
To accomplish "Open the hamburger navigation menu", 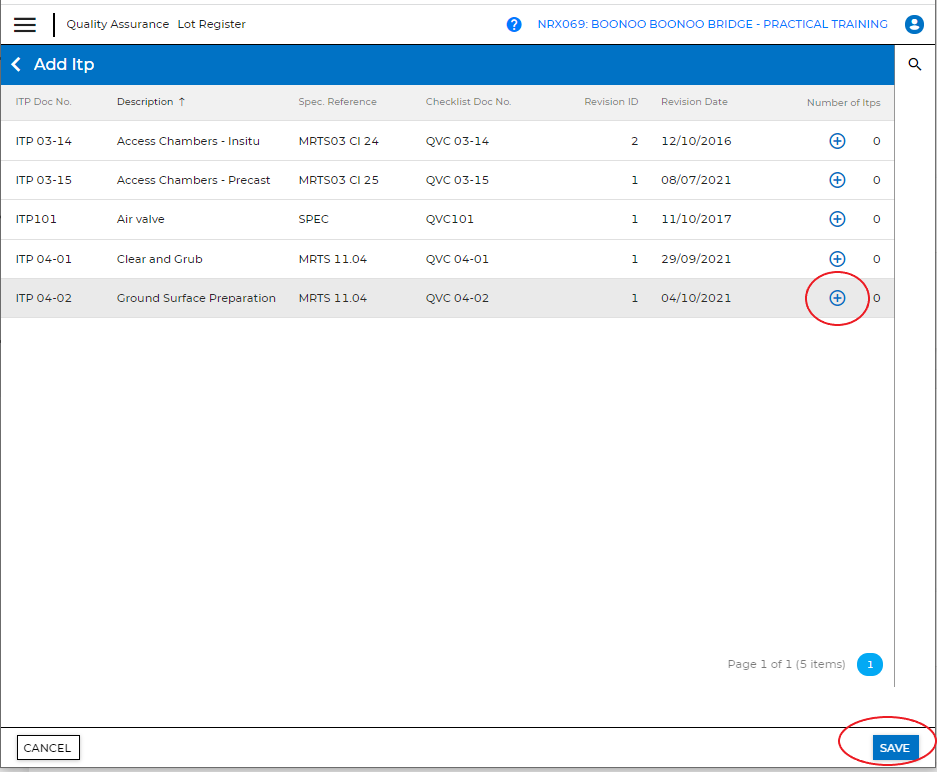I will [x=25, y=25].
